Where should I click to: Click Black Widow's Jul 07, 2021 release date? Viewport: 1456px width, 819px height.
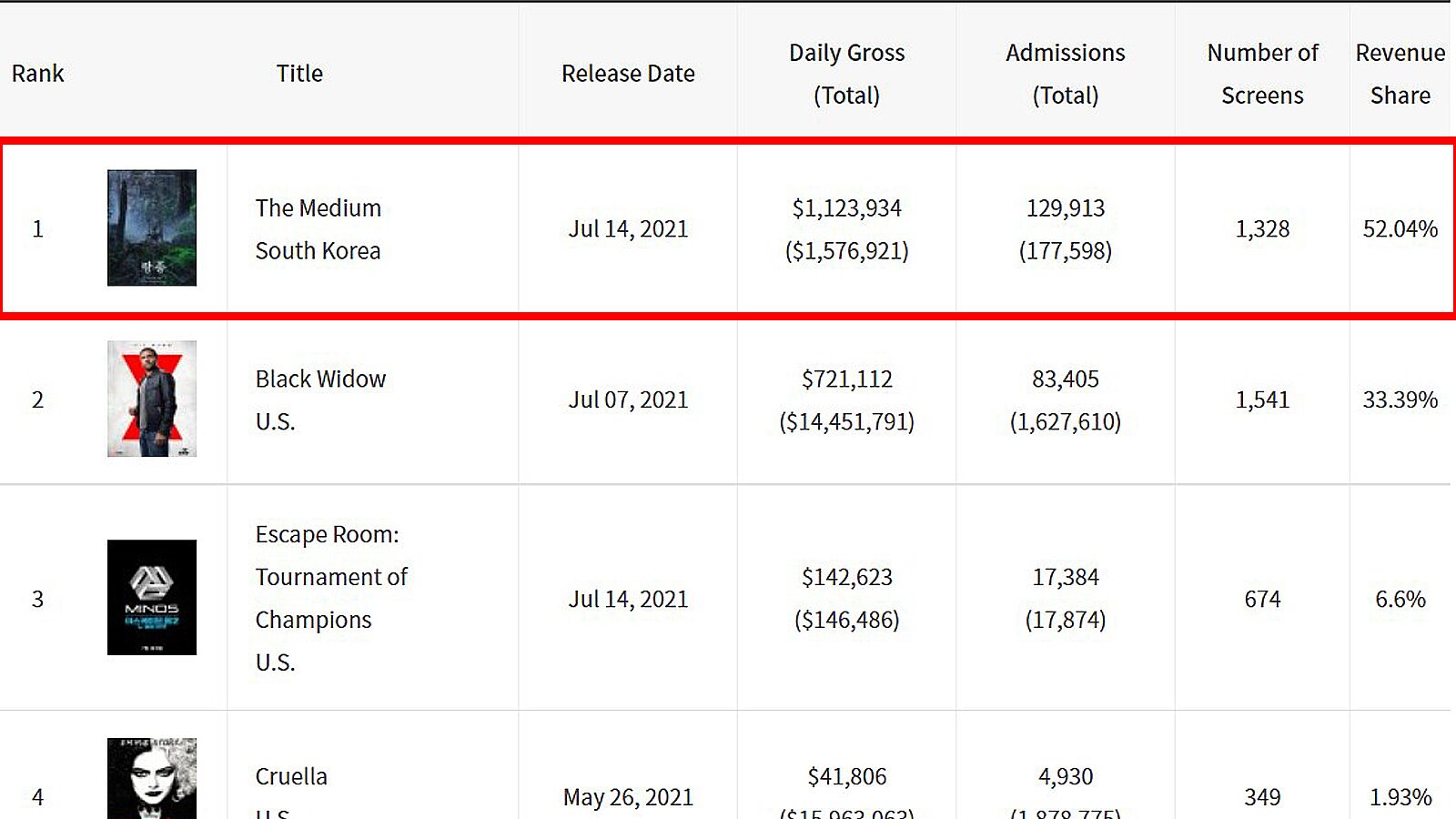click(628, 400)
